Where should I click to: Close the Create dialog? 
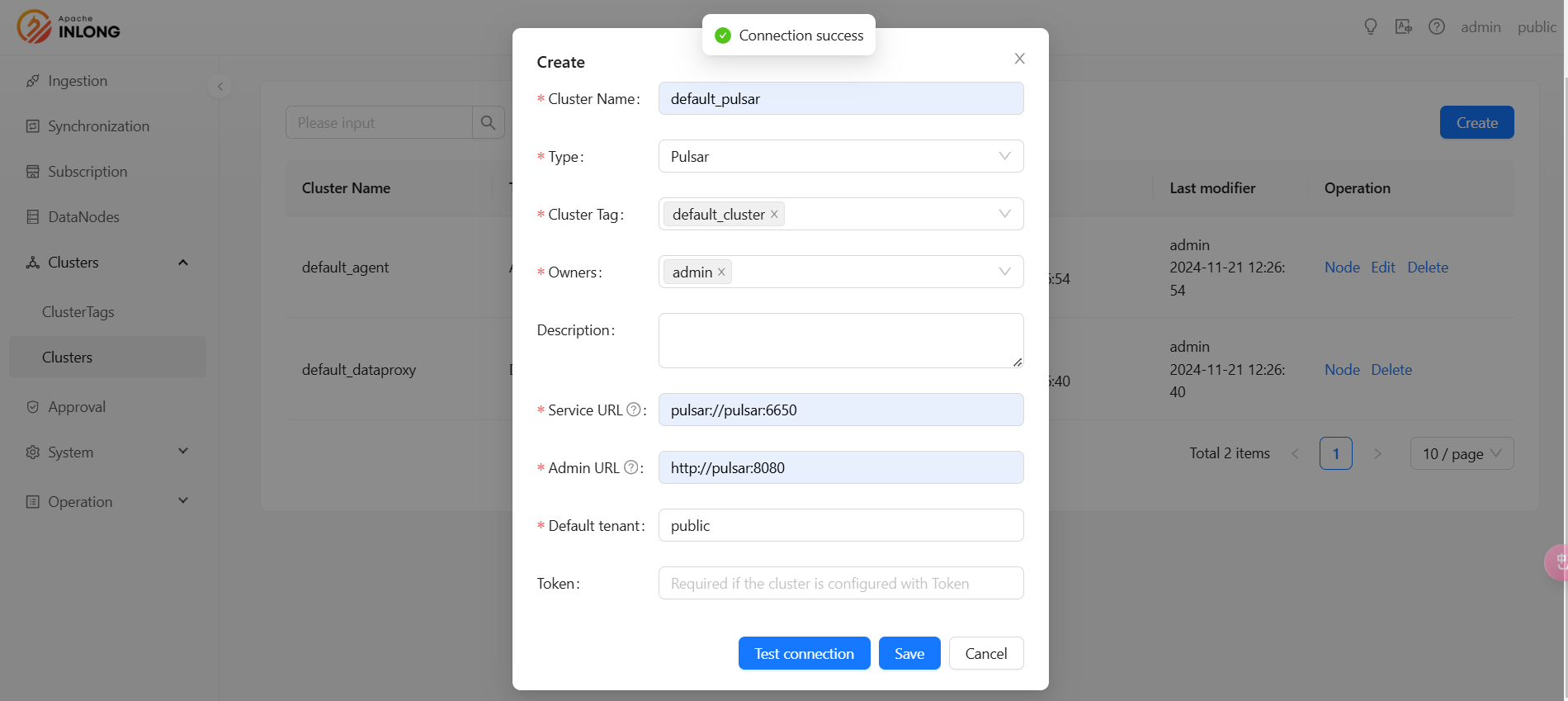[1019, 59]
